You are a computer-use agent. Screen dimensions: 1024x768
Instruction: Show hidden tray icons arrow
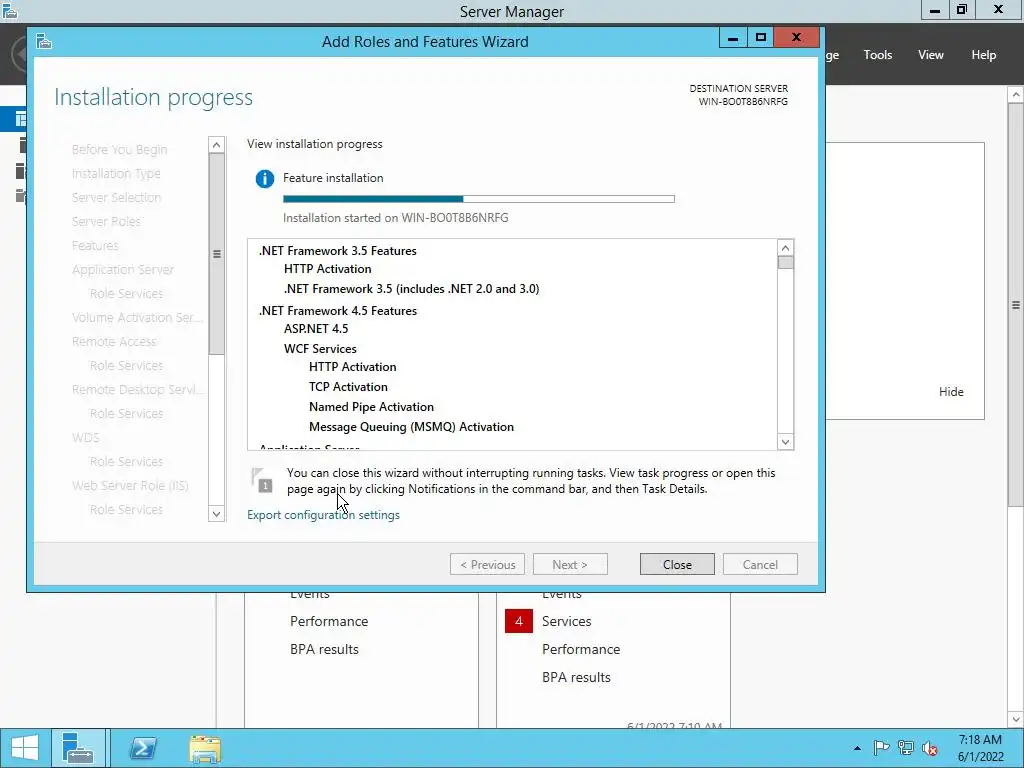coord(857,748)
